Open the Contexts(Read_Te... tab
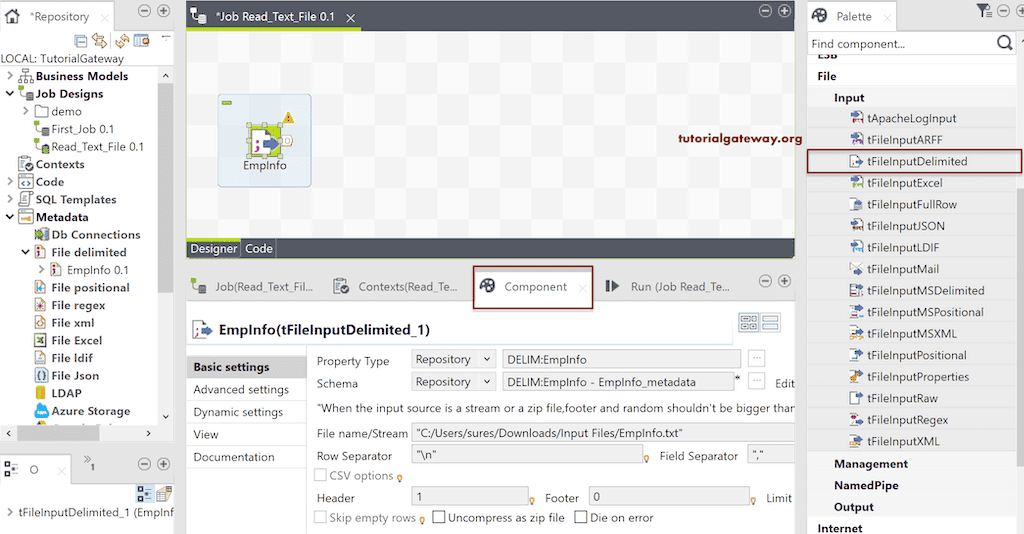 [x=395, y=287]
